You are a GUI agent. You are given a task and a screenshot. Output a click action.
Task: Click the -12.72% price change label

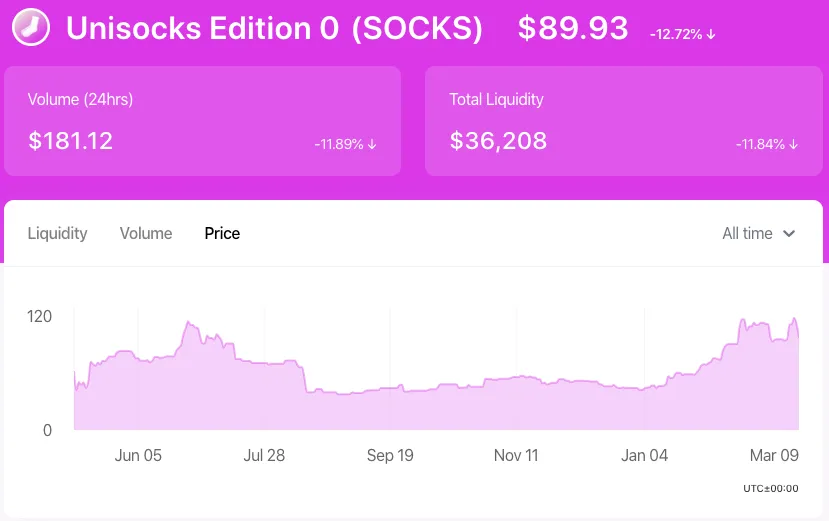click(676, 34)
